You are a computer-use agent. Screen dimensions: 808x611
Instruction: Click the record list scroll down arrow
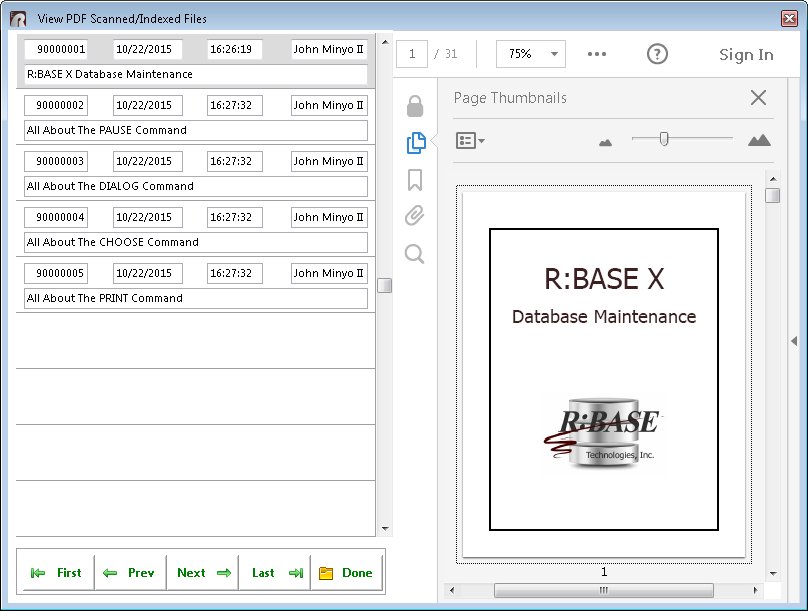tap(385, 529)
